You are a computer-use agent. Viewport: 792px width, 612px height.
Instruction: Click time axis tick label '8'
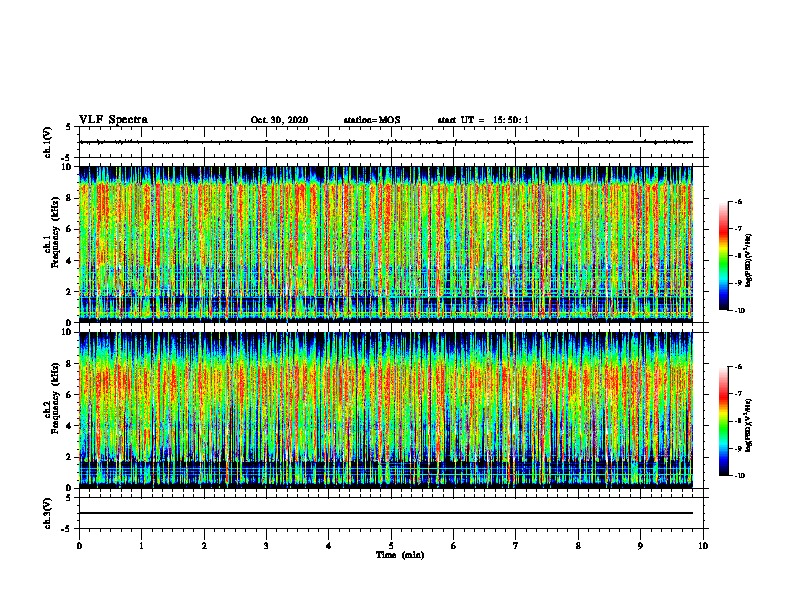578,546
